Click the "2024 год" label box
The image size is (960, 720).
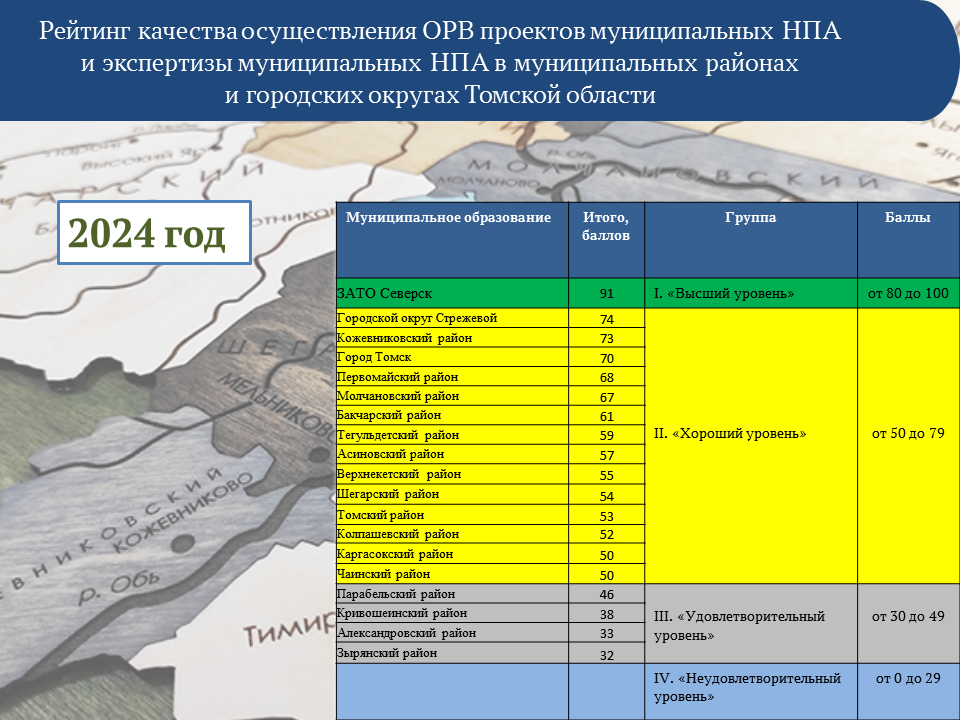point(154,233)
